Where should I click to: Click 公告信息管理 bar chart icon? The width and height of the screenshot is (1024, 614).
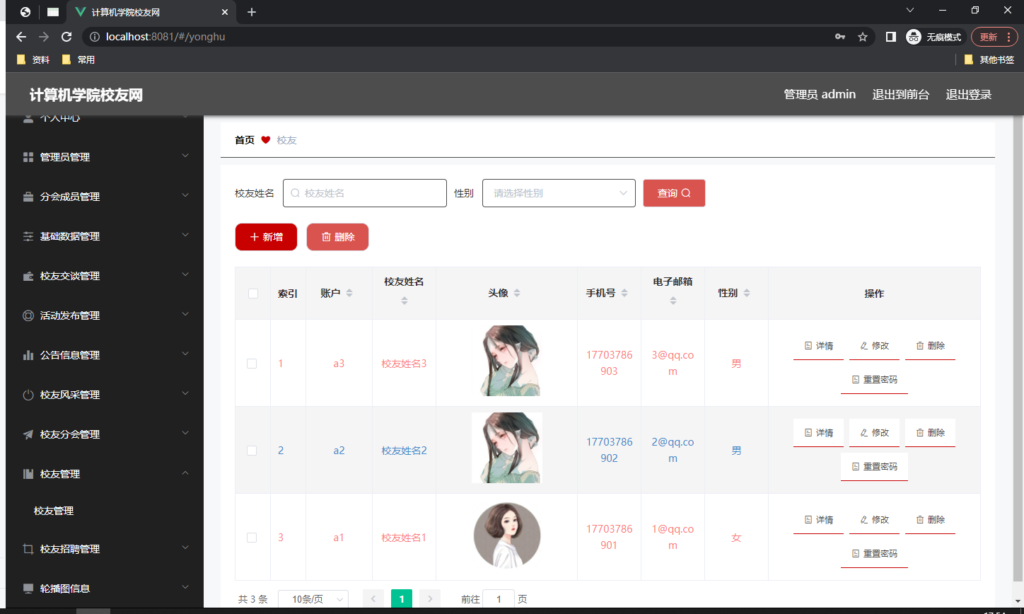(x=28, y=355)
